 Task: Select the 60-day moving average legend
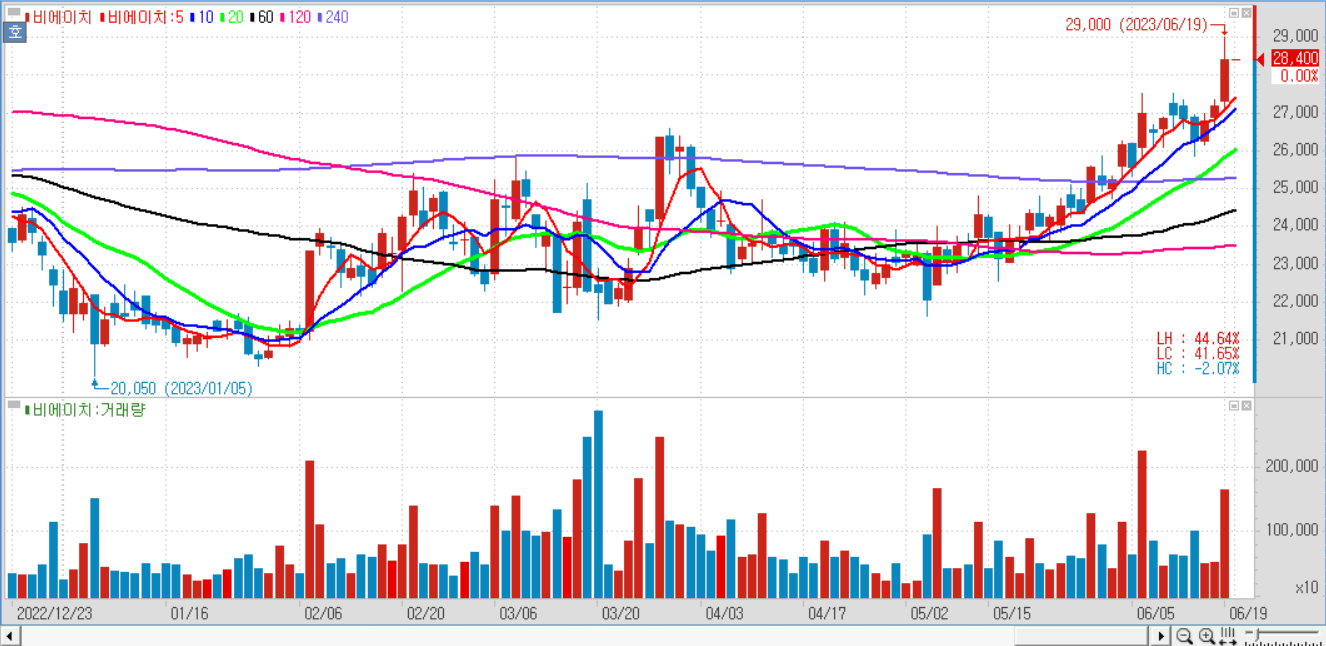(x=261, y=17)
